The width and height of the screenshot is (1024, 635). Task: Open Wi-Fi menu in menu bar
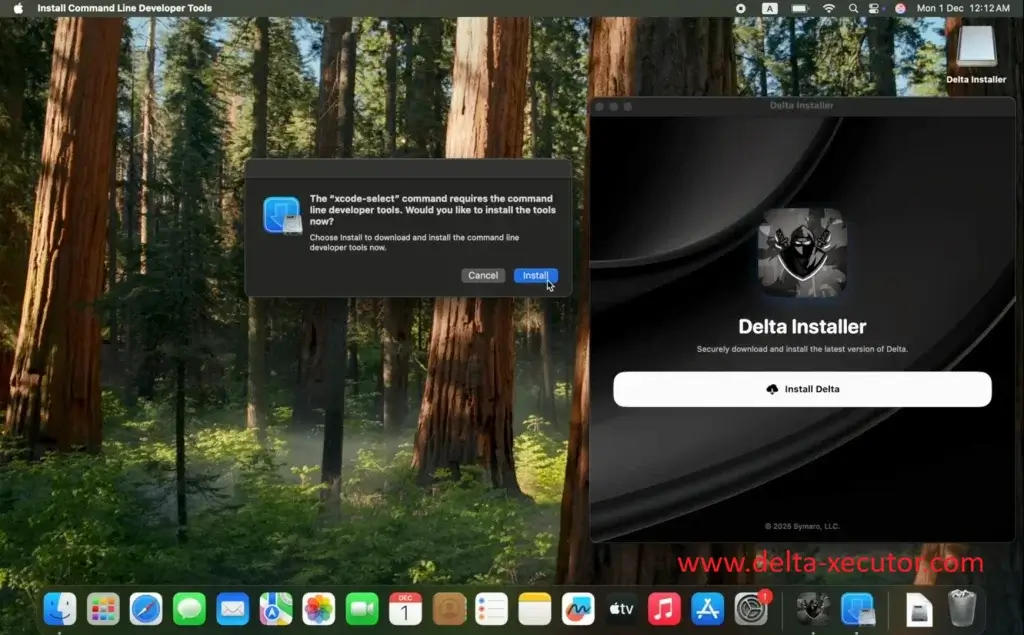[x=829, y=8]
